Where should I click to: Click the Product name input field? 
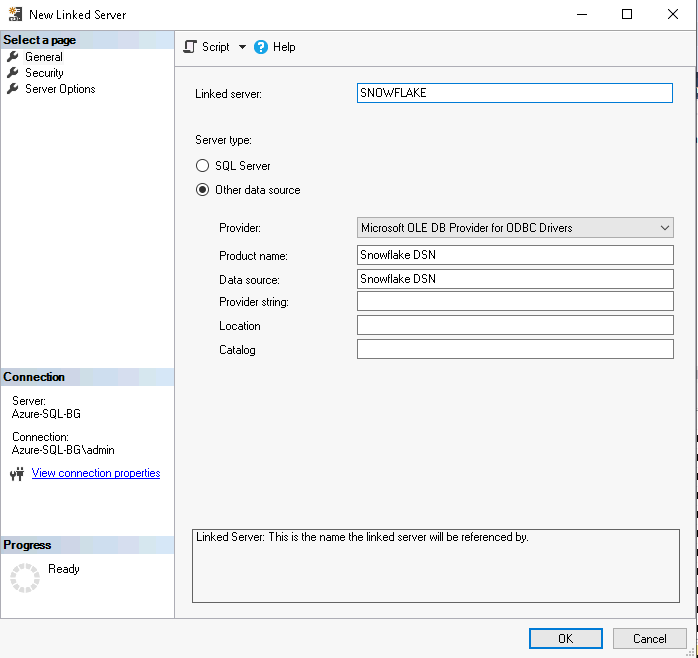[515, 255]
